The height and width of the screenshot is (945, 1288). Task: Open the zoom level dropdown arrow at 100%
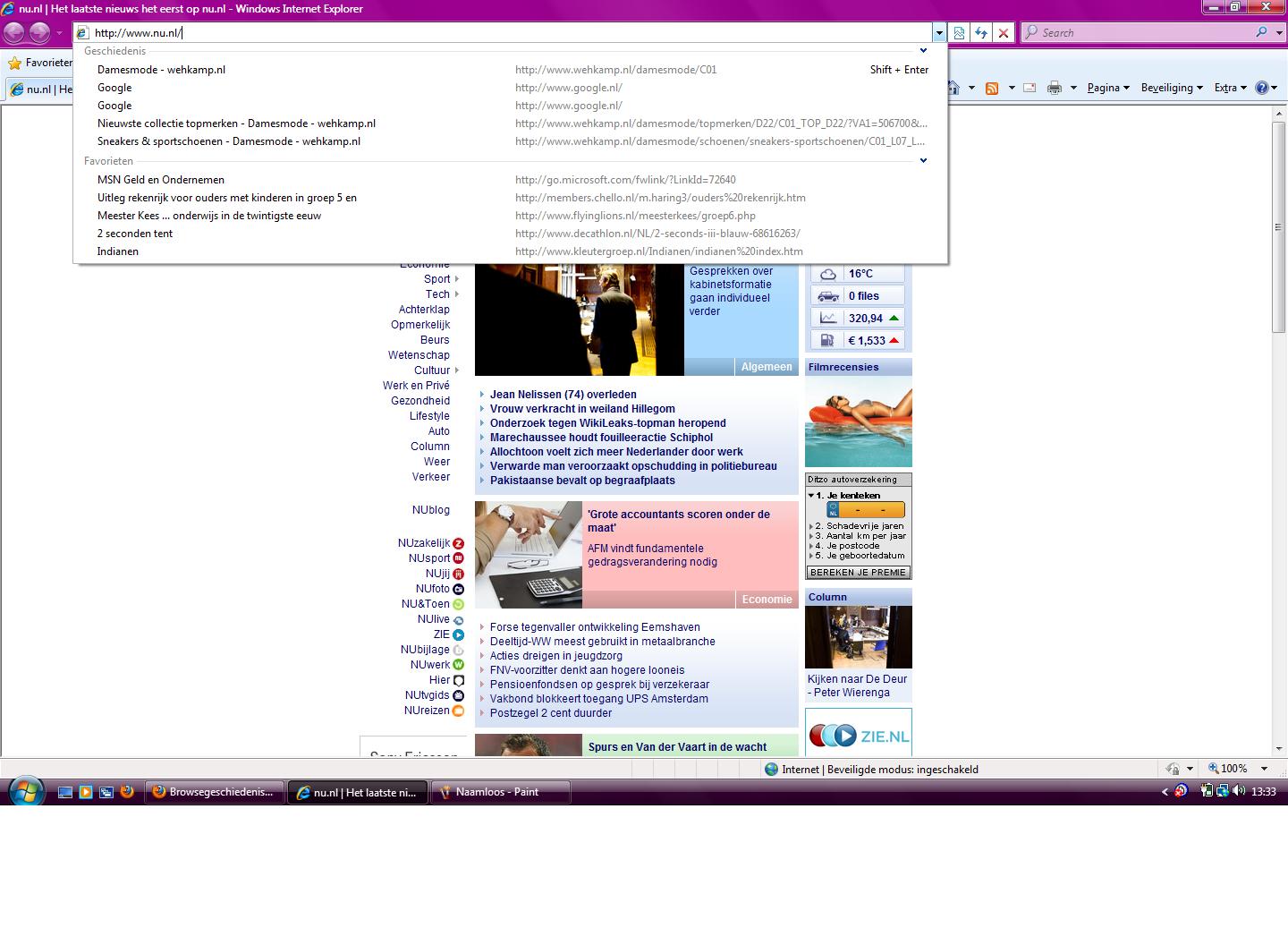coord(1264,769)
